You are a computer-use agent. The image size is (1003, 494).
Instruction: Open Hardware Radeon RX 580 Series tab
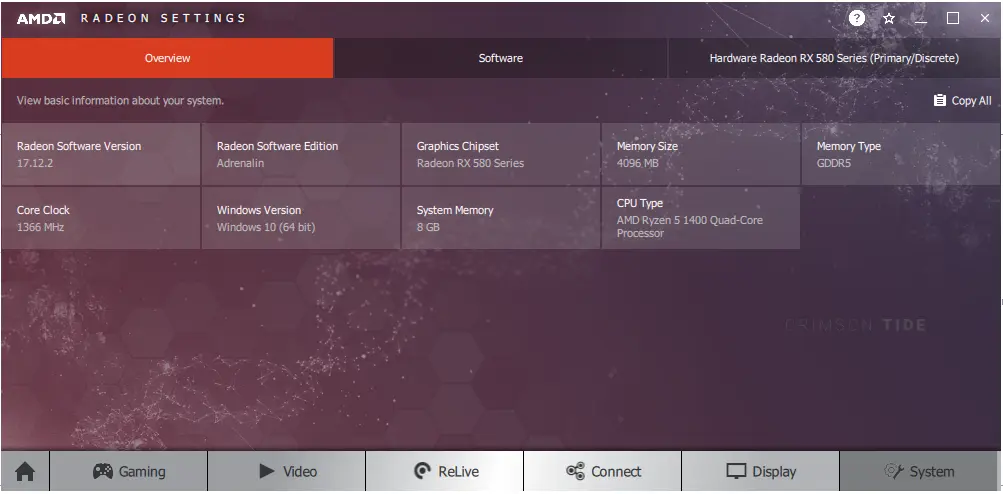tap(834, 58)
